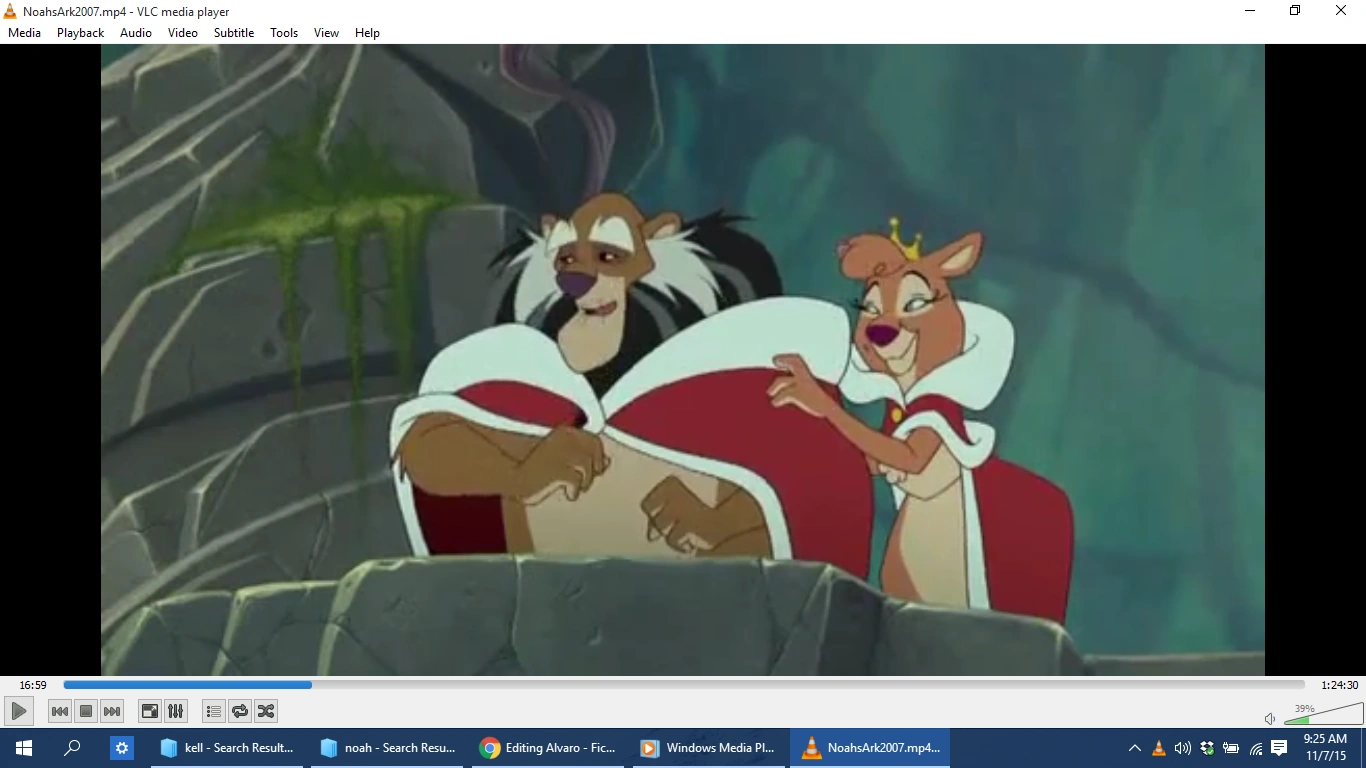1366x768 pixels.
Task: Open taskbar search magnifier
Action: point(72,748)
